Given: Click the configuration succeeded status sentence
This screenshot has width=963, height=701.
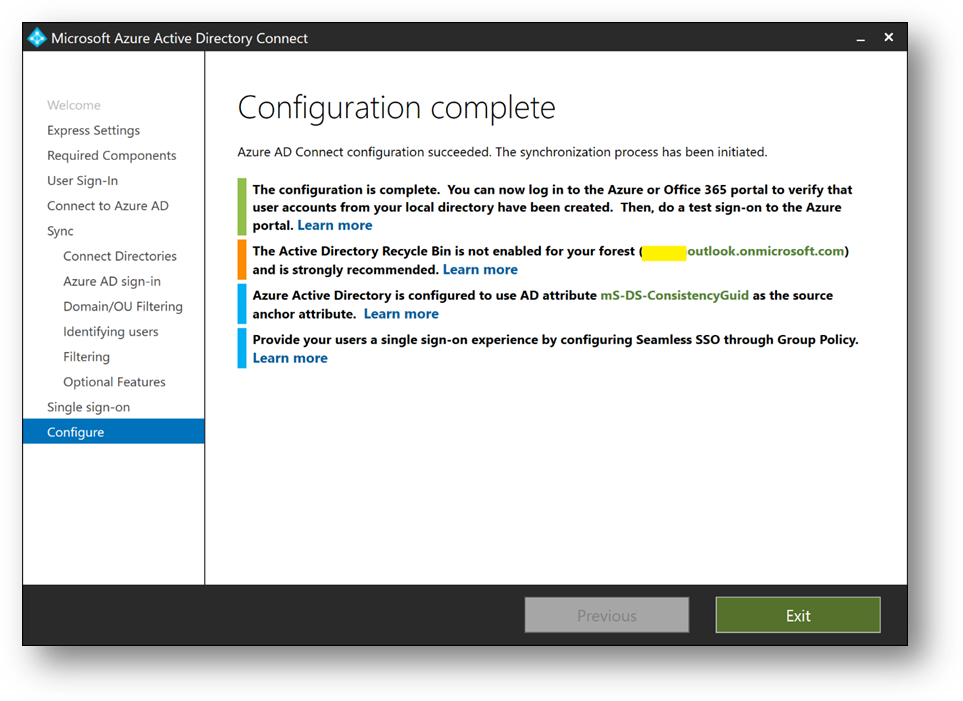Looking at the screenshot, I should click(x=502, y=152).
